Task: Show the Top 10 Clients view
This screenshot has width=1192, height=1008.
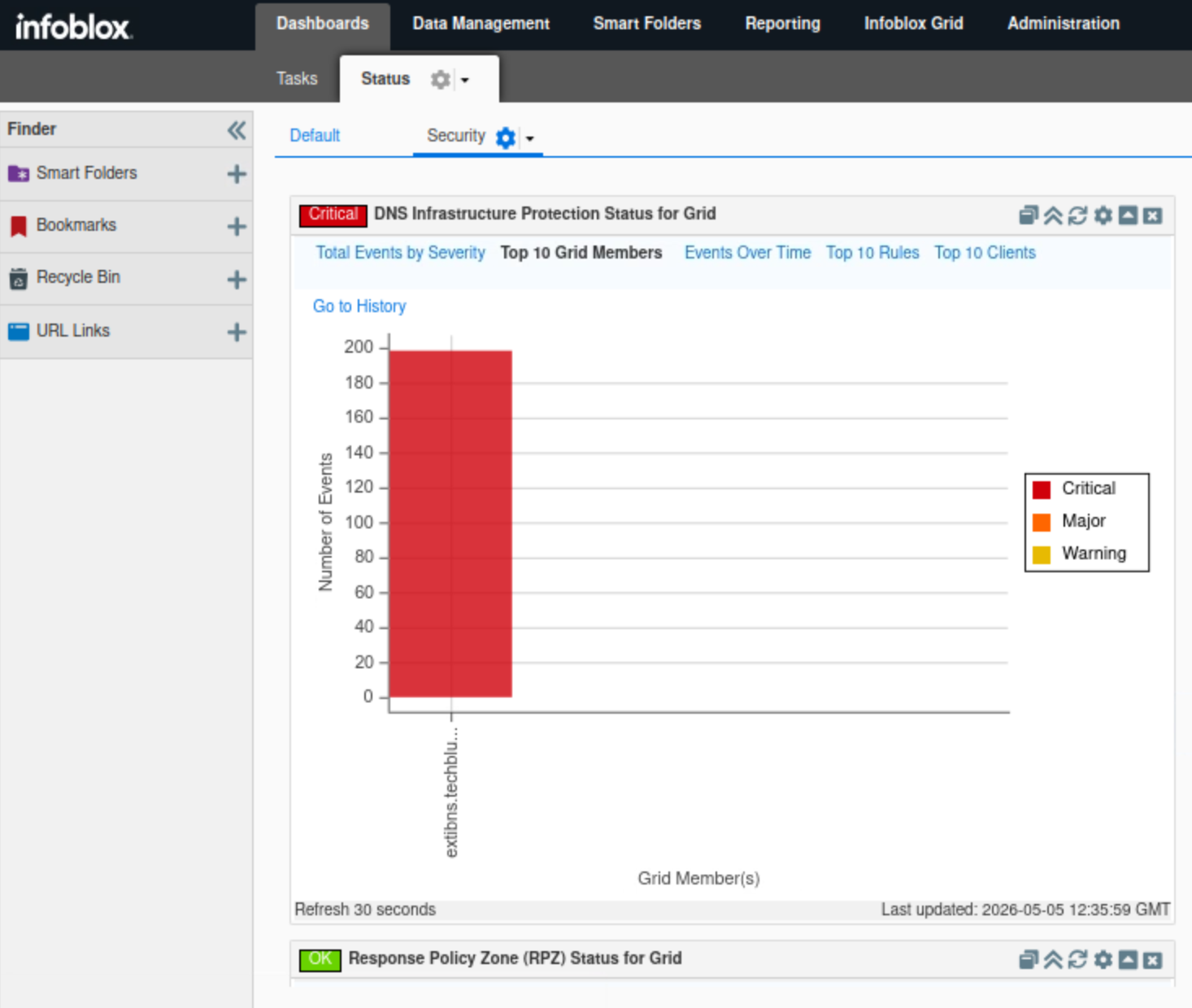Action: coord(985,253)
